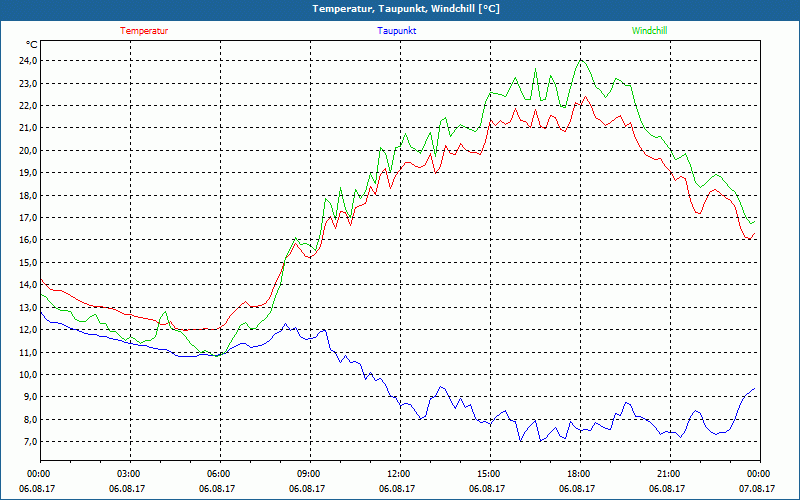
Task: Click the green Windchill peak at 18:00
Action: pyautogui.click(x=581, y=60)
